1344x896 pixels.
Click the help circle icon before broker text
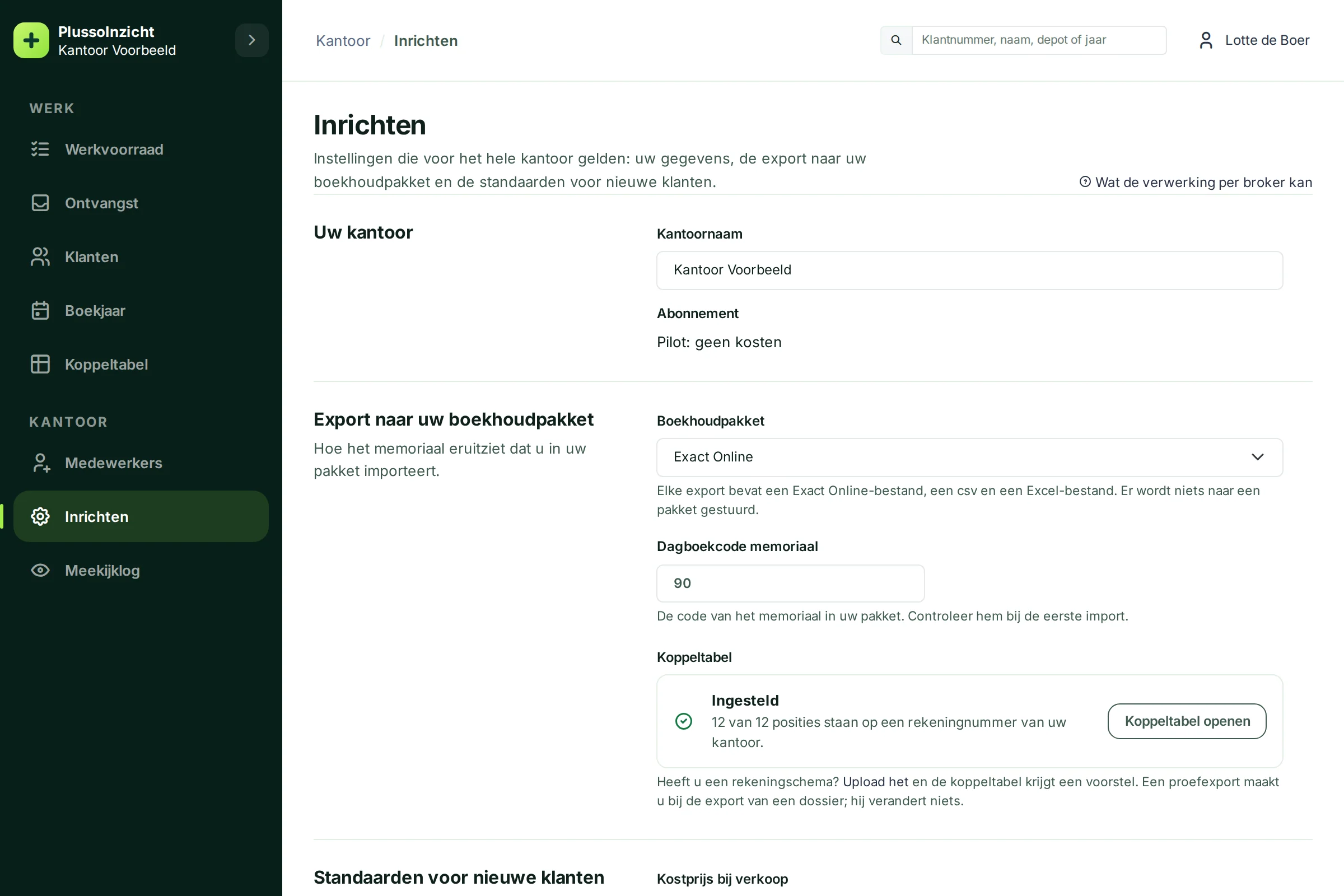point(1085,181)
